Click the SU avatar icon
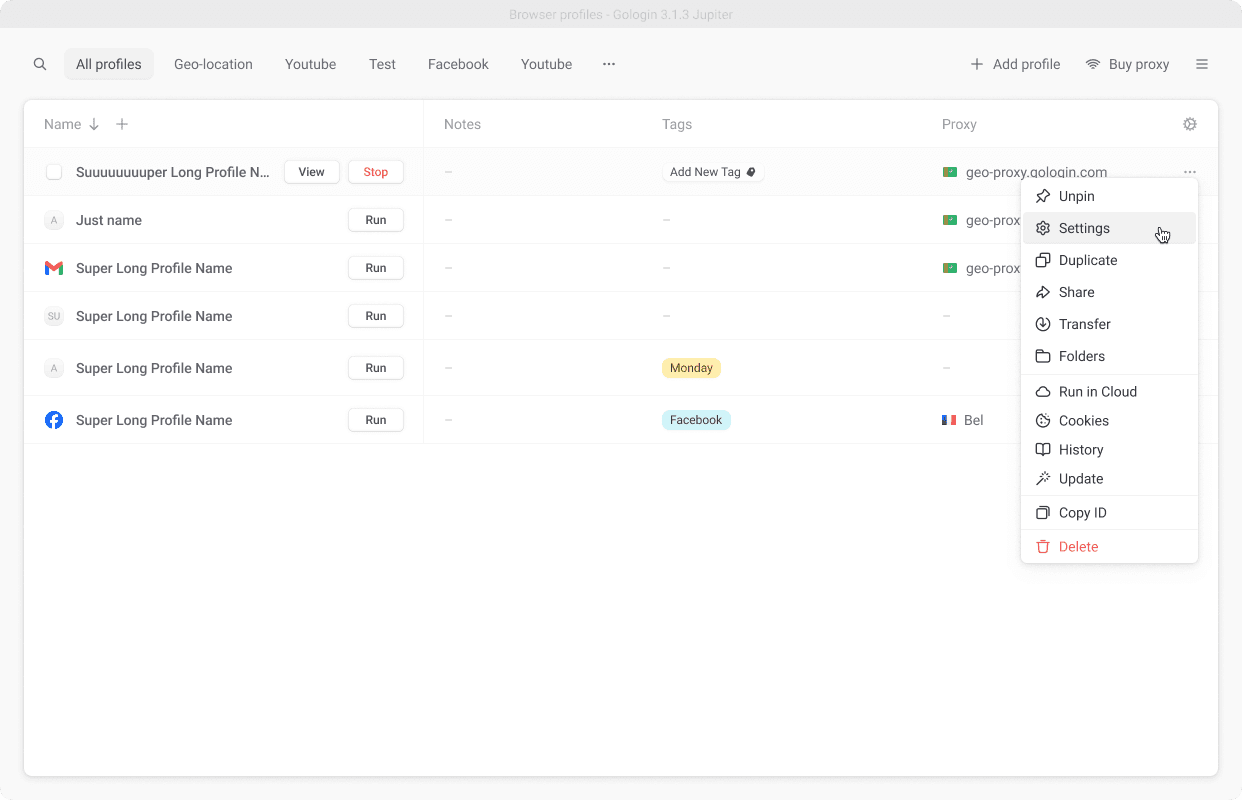Image resolution: width=1242 pixels, height=800 pixels. pos(54,316)
